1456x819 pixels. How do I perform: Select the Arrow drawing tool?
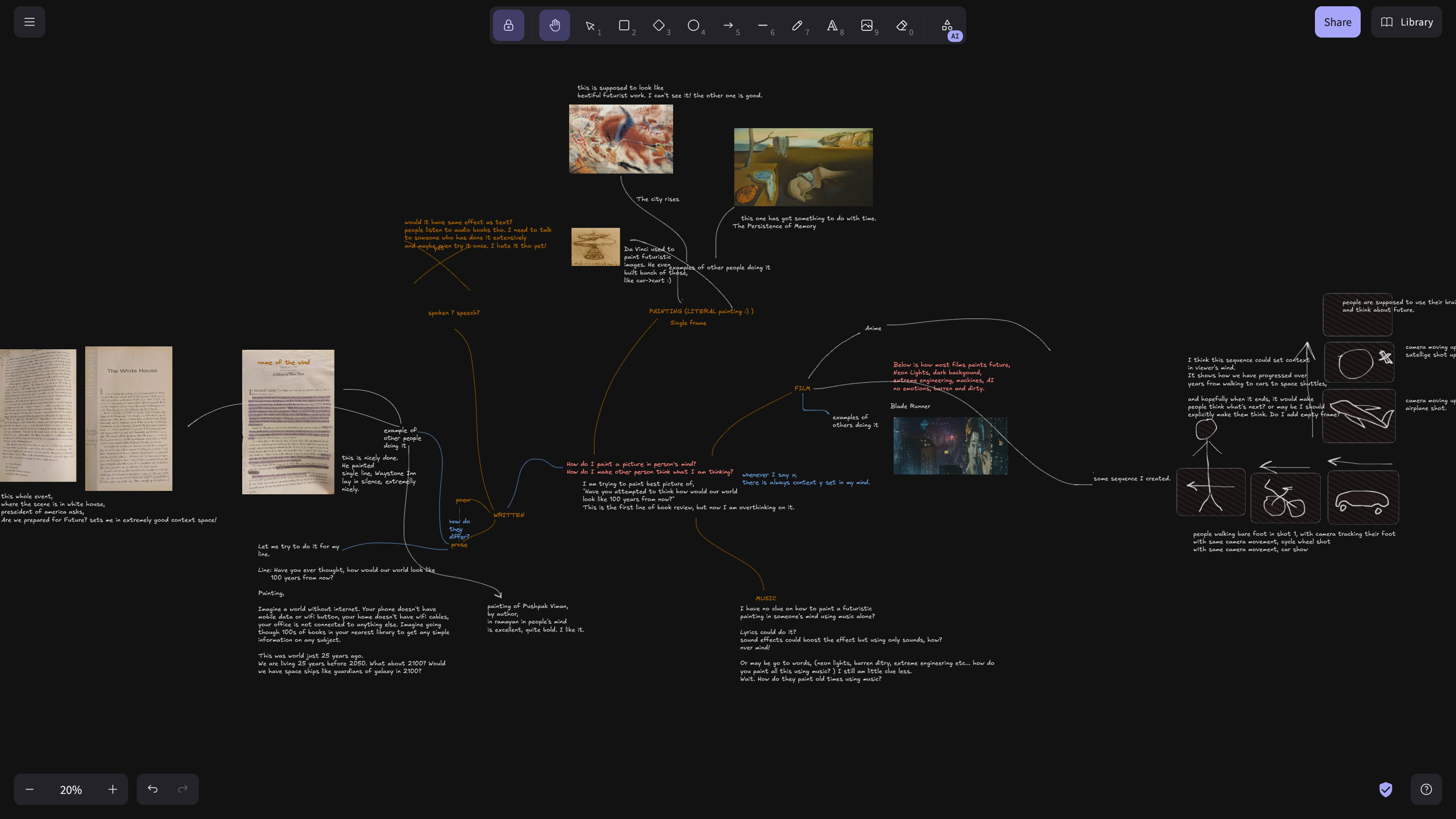[728, 26]
